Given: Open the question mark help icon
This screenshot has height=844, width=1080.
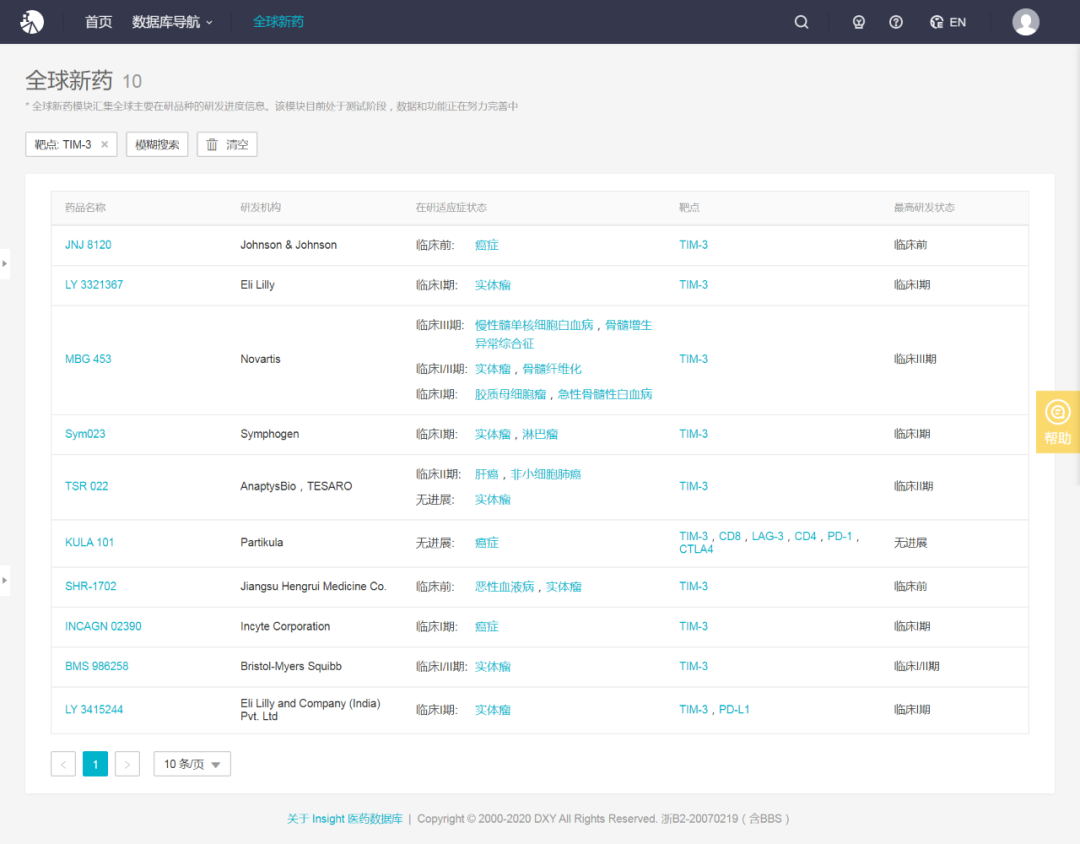Looking at the screenshot, I should coord(895,22).
